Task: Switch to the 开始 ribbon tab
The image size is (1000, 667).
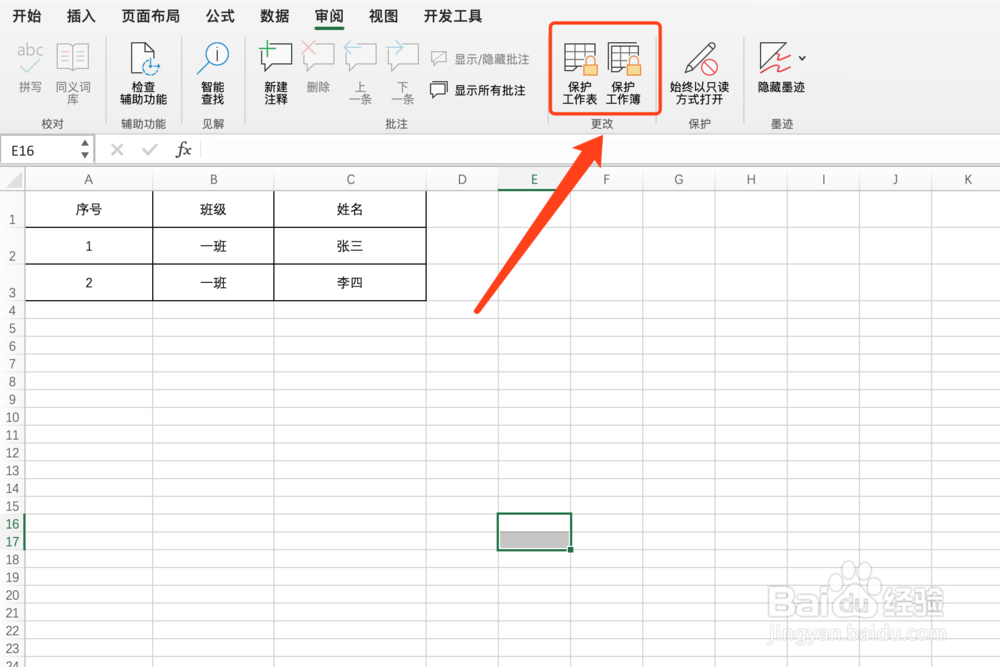Action: coord(27,16)
